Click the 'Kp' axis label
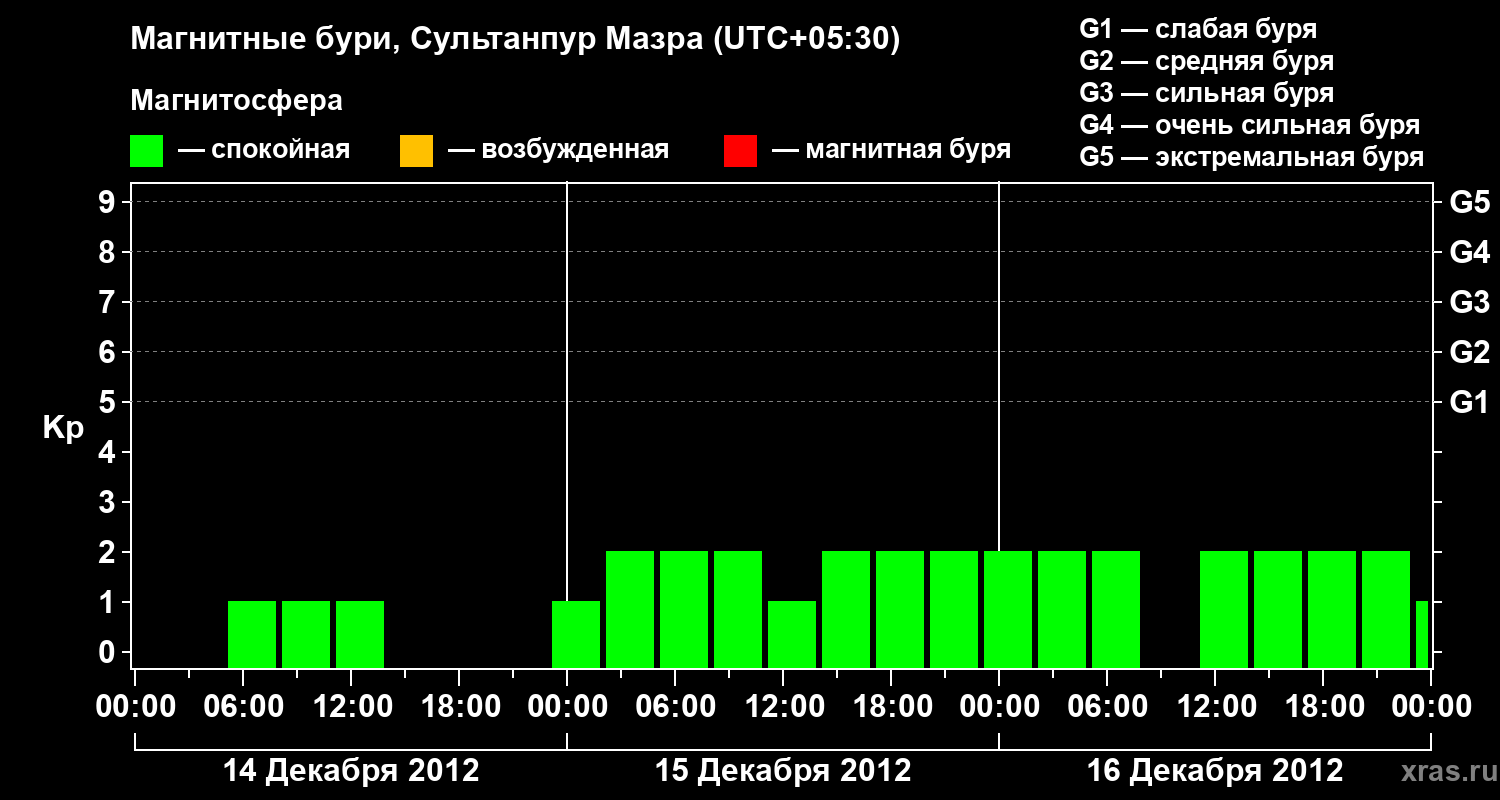The width and height of the screenshot is (1500, 800). 63,428
